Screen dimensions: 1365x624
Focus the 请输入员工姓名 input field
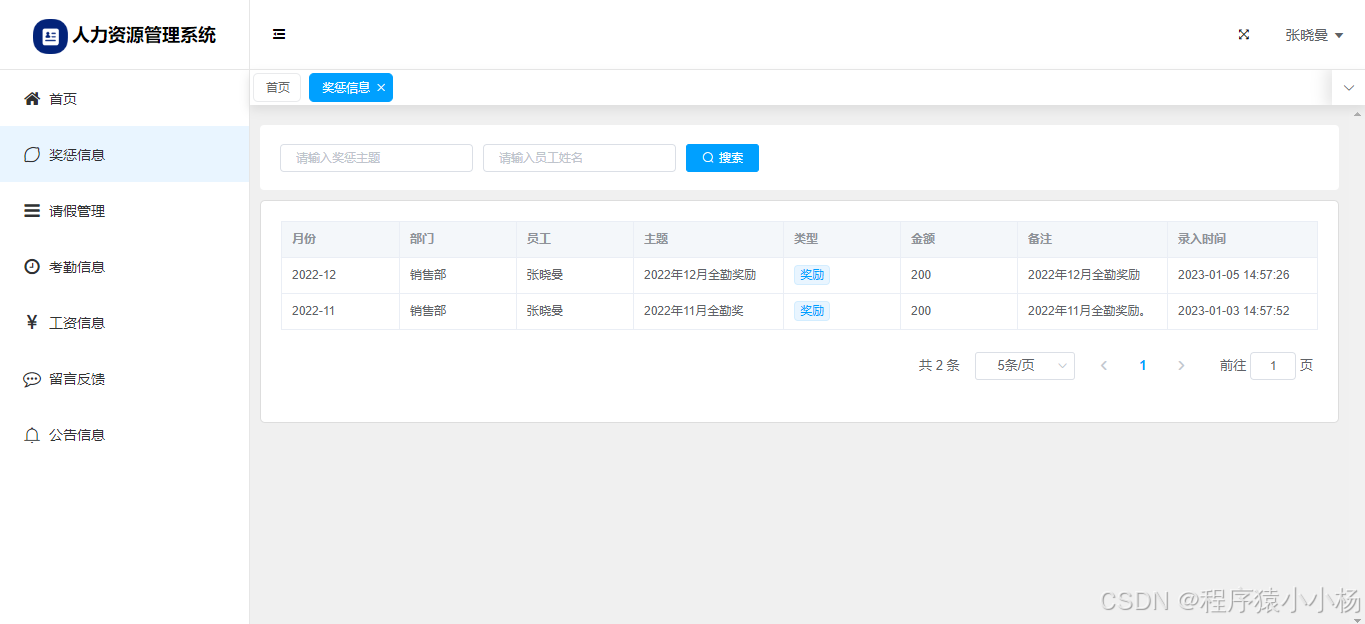pos(579,158)
